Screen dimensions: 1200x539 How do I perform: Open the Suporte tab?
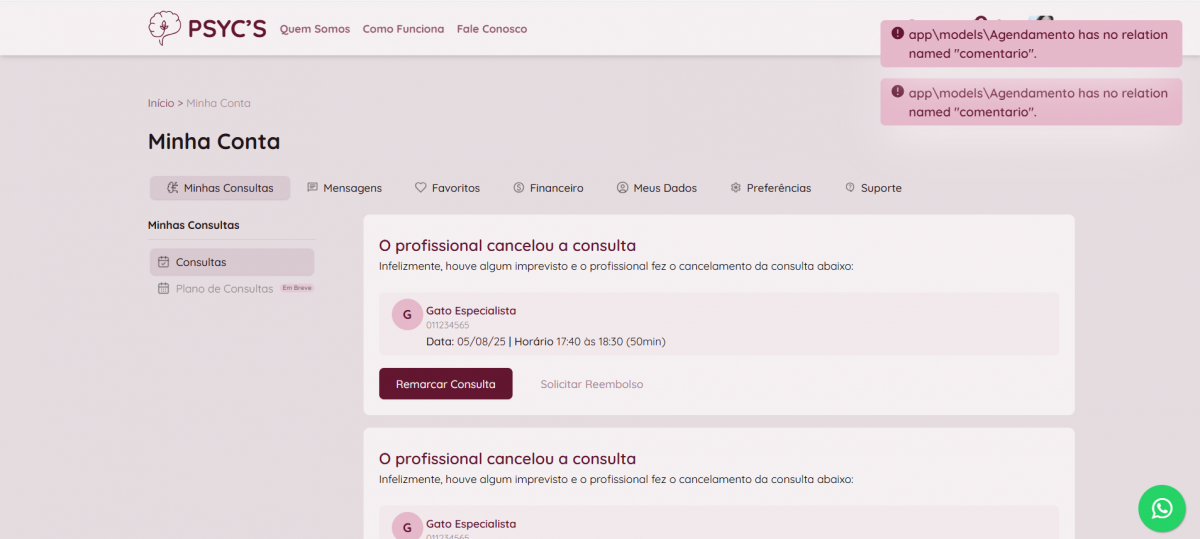(x=873, y=188)
